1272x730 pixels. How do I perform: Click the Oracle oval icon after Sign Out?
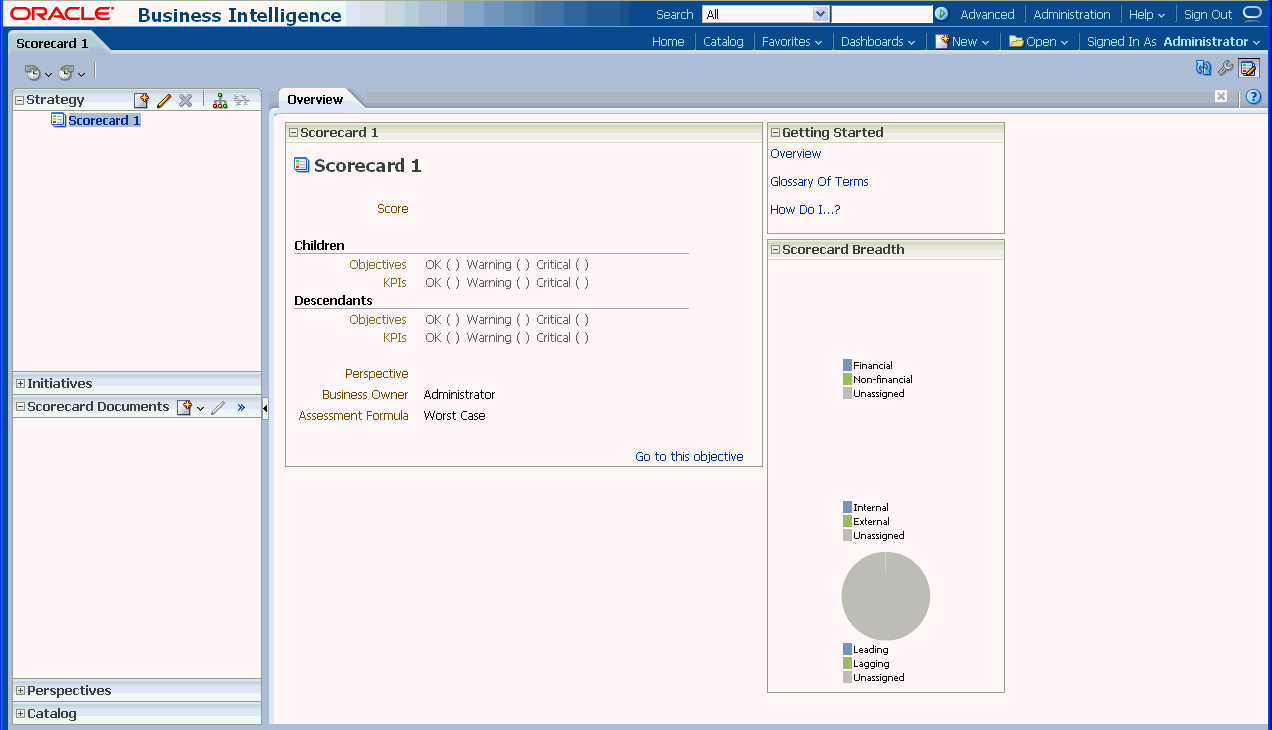1252,13
